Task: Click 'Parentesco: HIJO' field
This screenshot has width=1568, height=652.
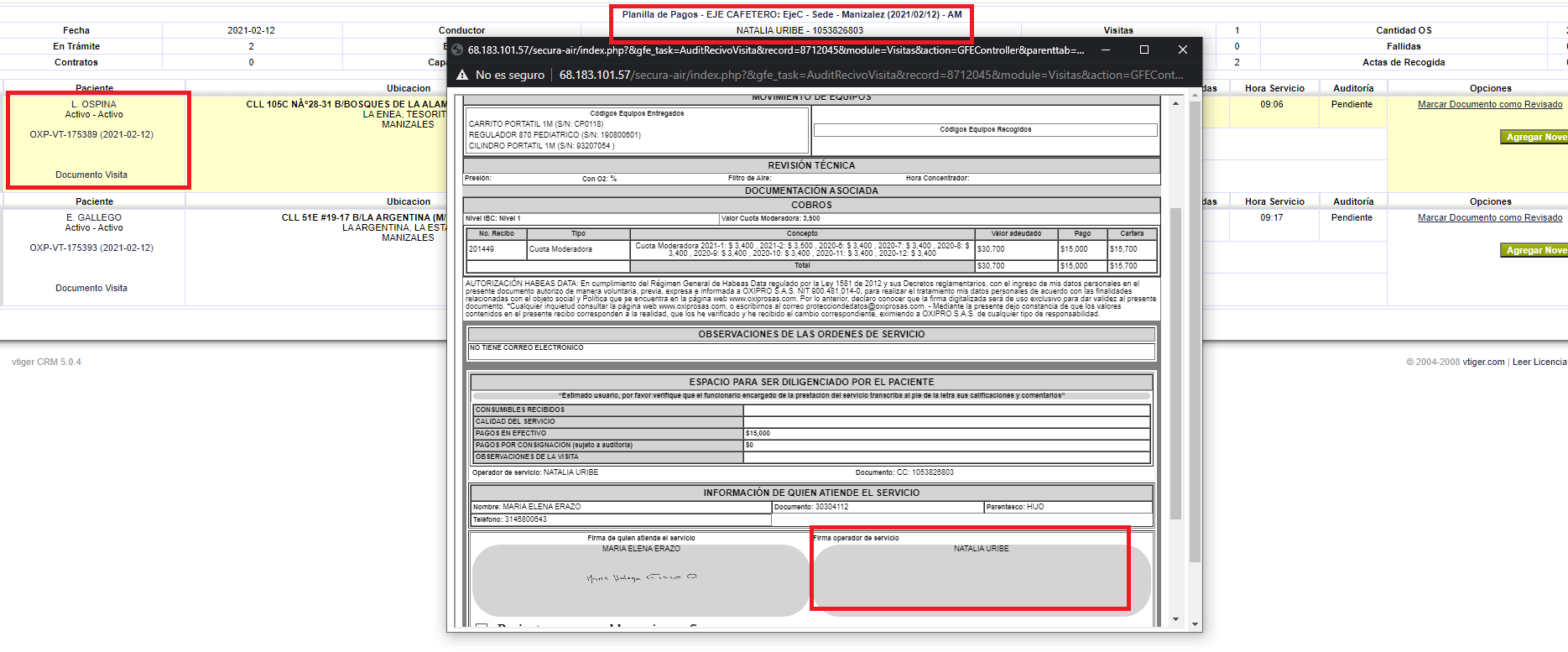Action: [1068, 507]
